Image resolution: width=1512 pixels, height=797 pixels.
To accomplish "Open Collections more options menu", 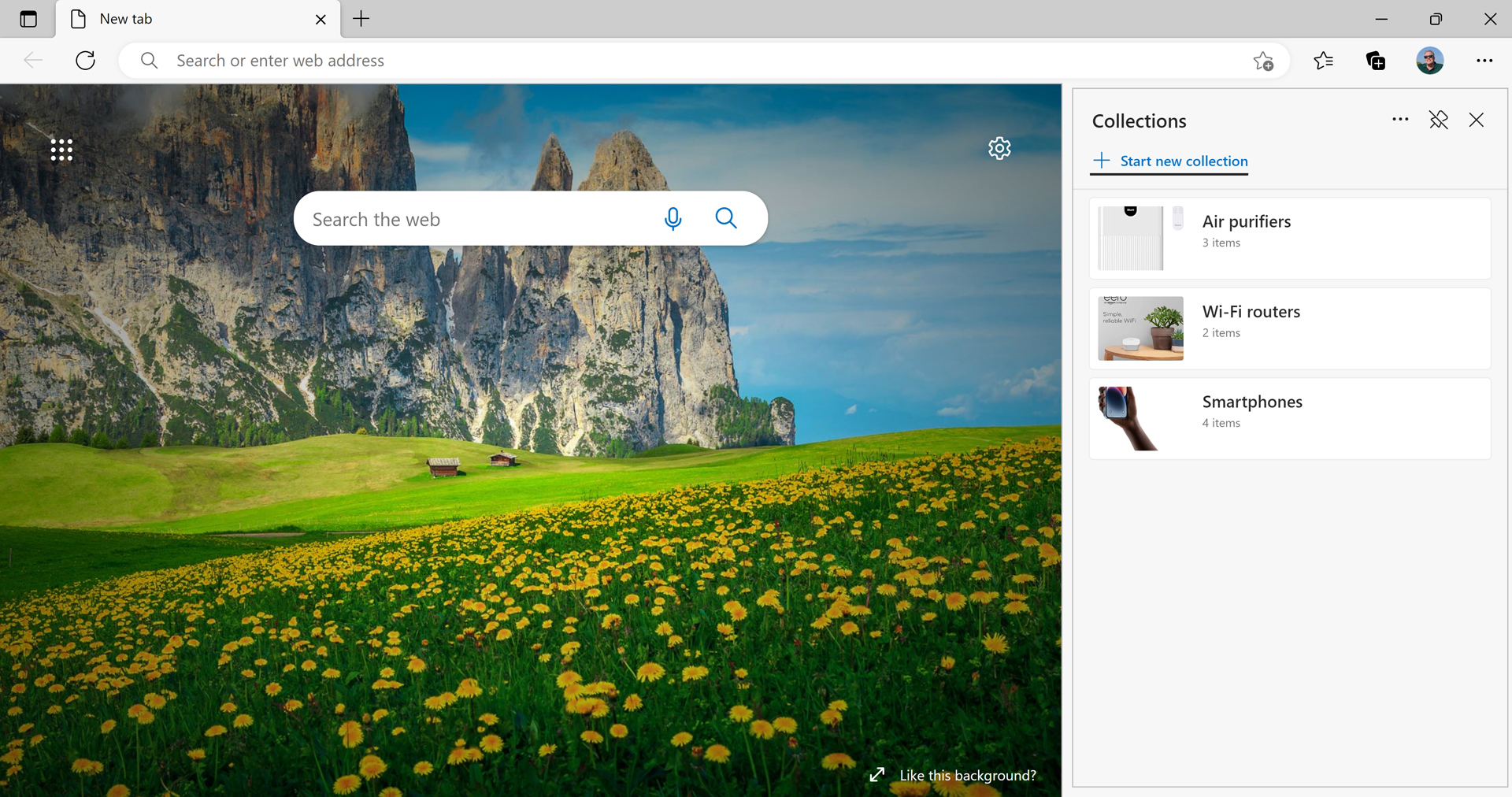I will coord(1399,120).
